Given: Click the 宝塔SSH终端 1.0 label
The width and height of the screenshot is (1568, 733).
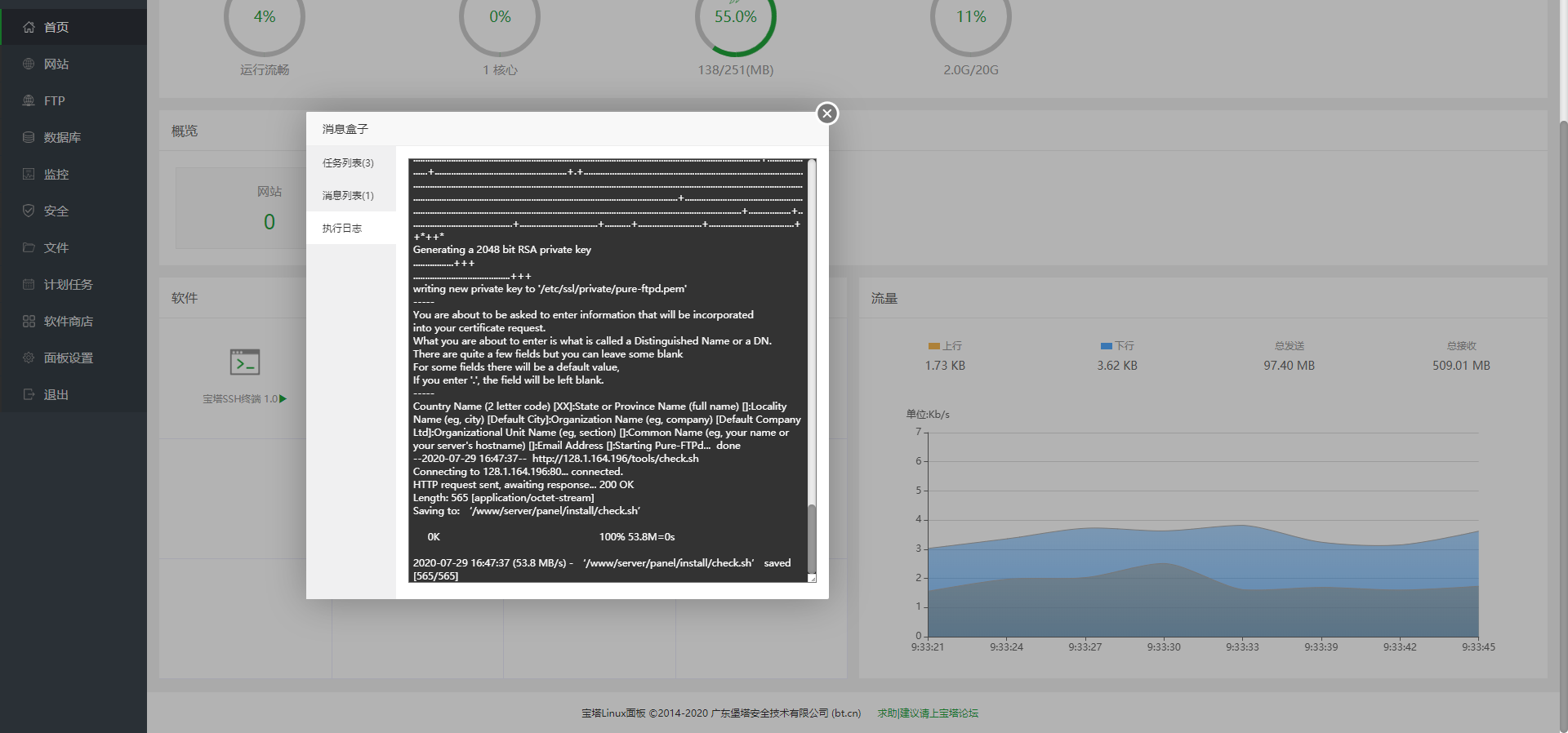Looking at the screenshot, I should point(240,399).
